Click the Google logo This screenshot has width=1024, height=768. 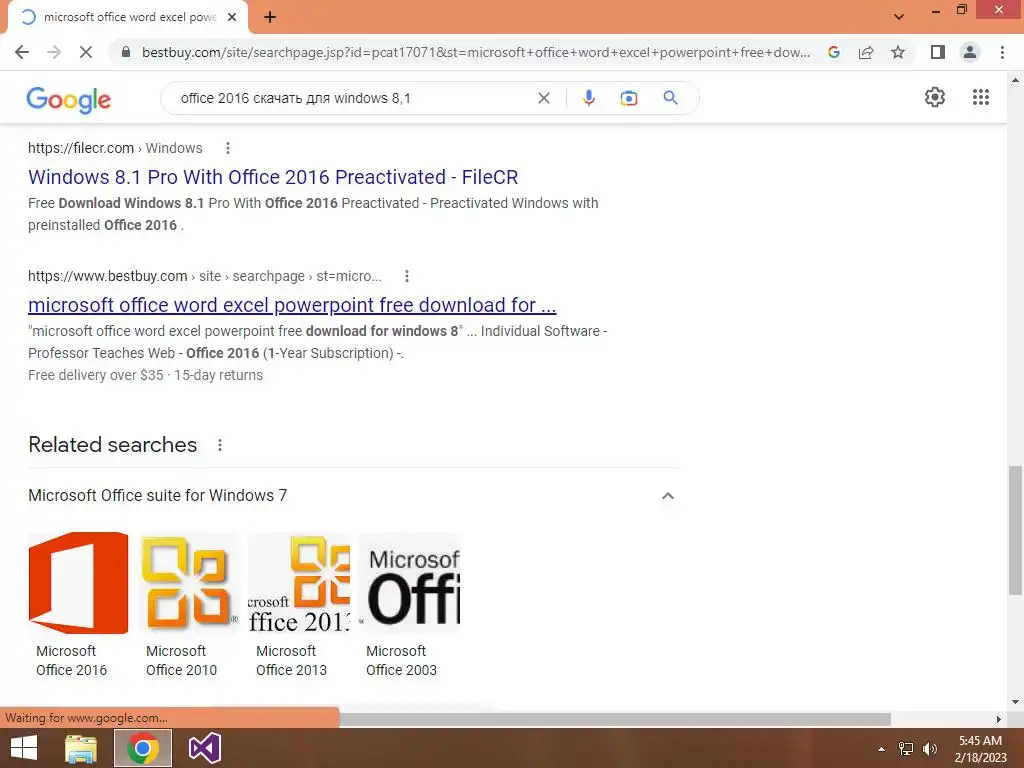pyautogui.click(x=69, y=99)
